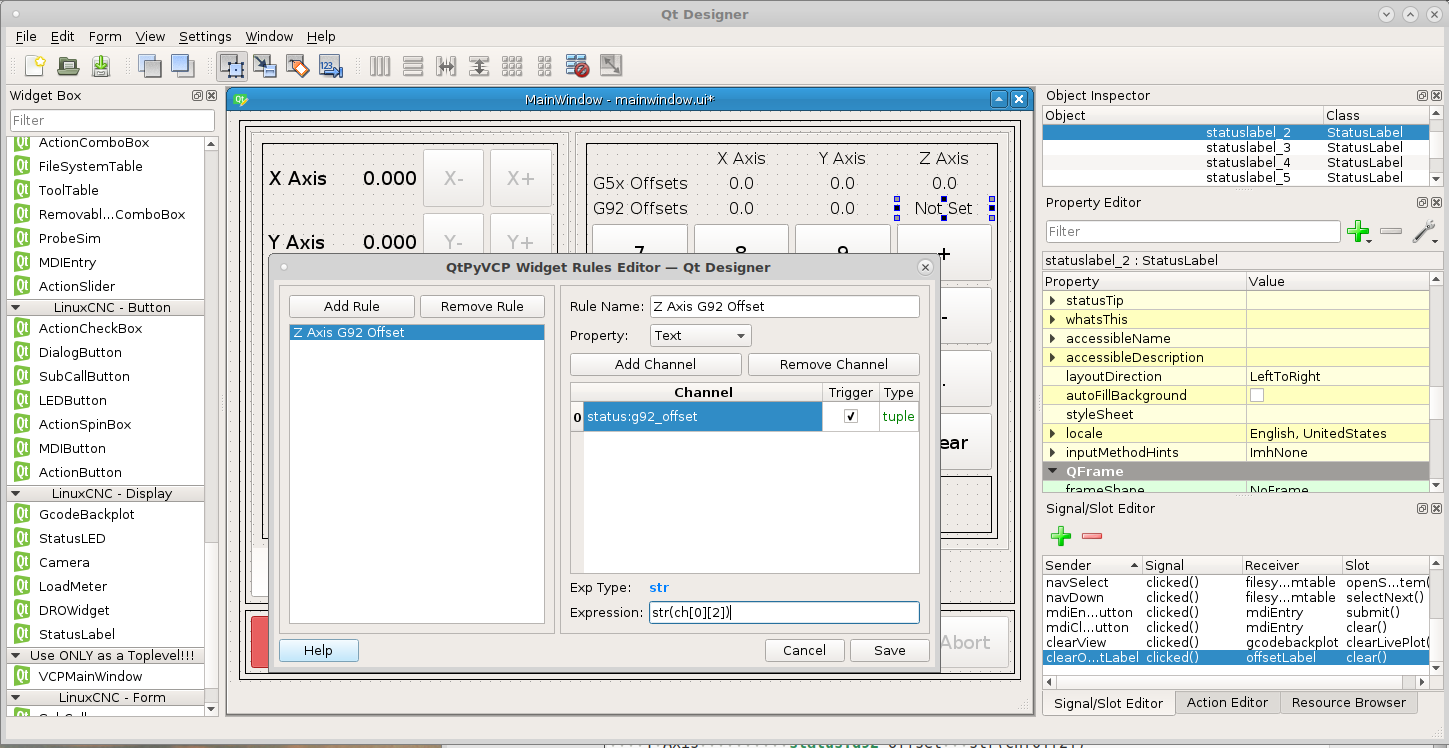Click the Remove Channel button
The image size is (1449, 748).
834,364
